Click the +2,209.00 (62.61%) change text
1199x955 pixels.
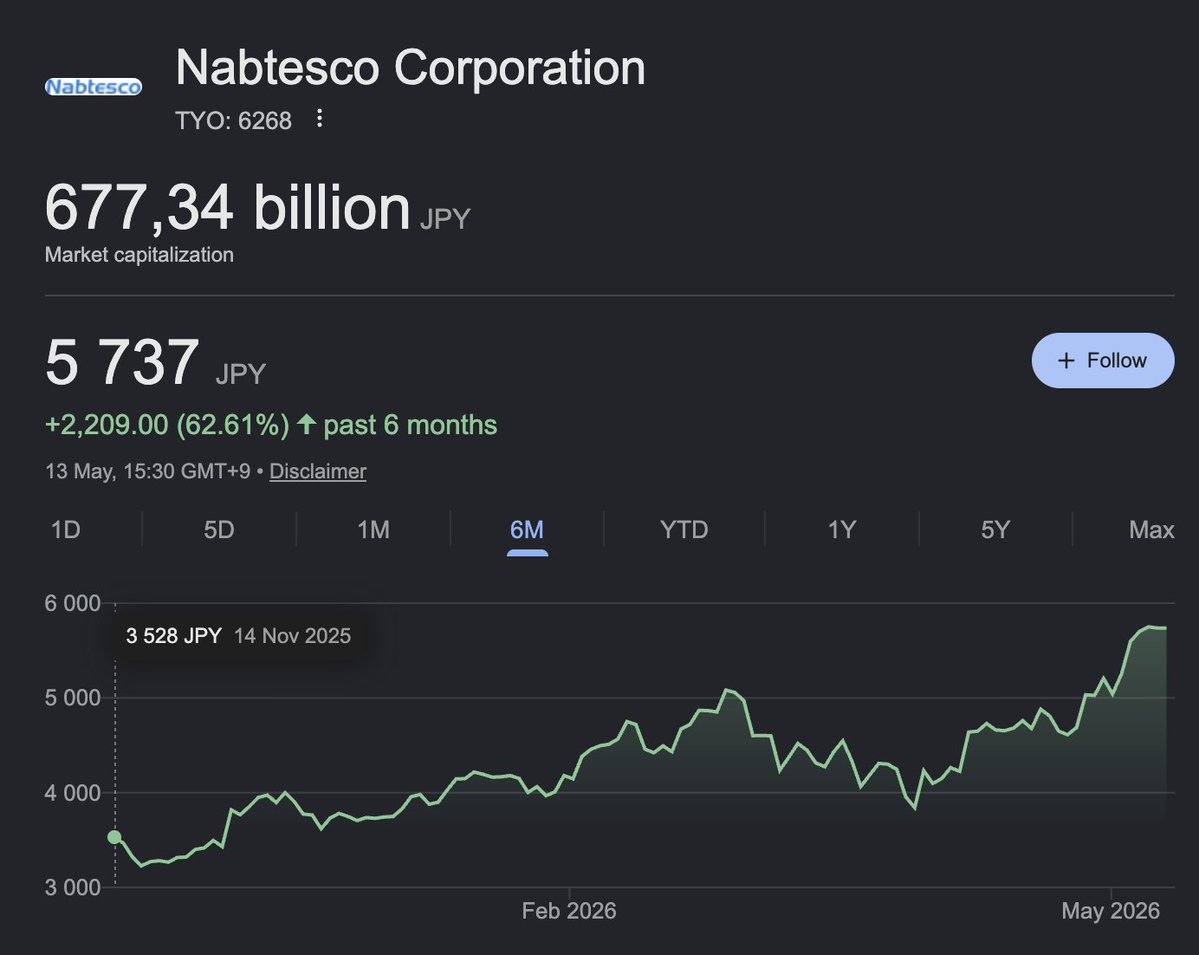coord(167,425)
